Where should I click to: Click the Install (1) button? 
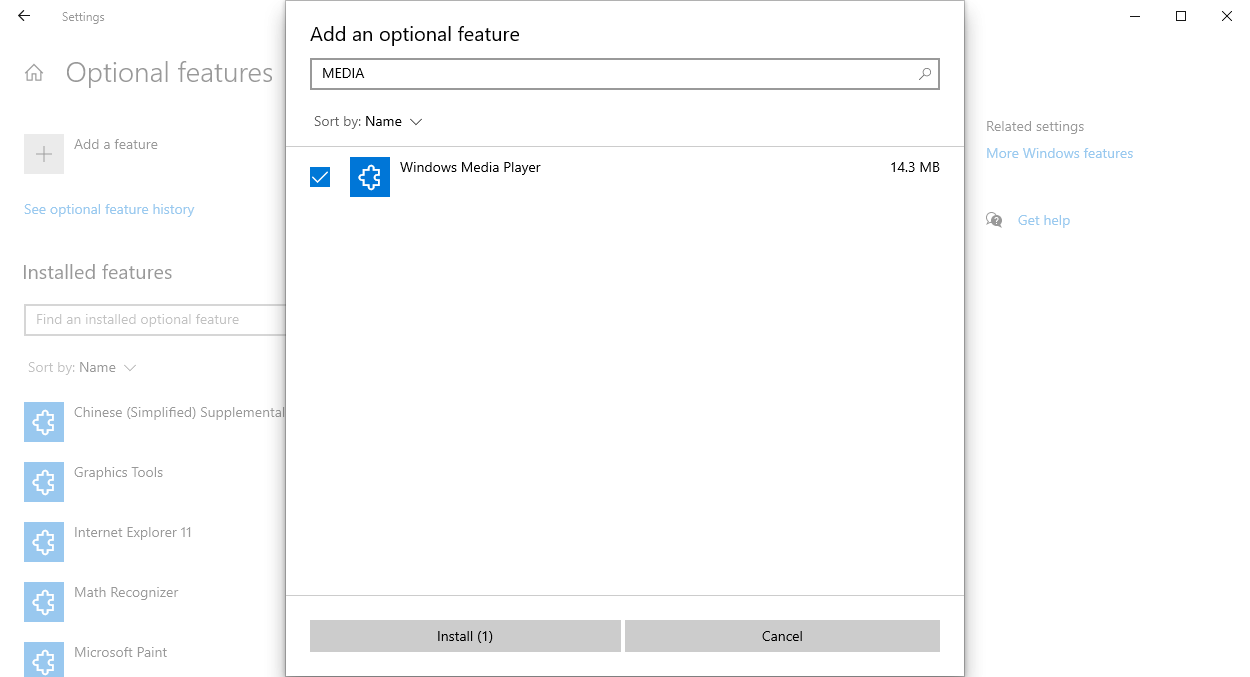(x=465, y=636)
